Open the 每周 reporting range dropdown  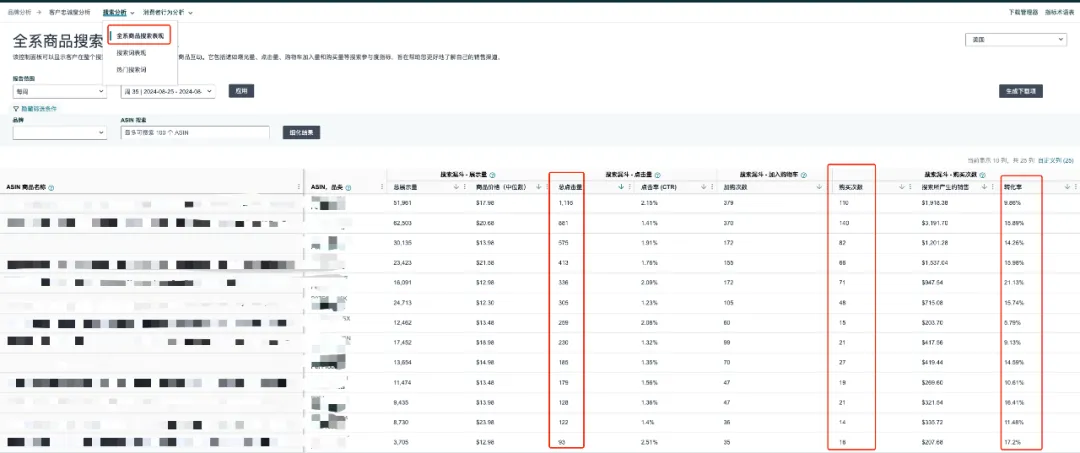59,91
